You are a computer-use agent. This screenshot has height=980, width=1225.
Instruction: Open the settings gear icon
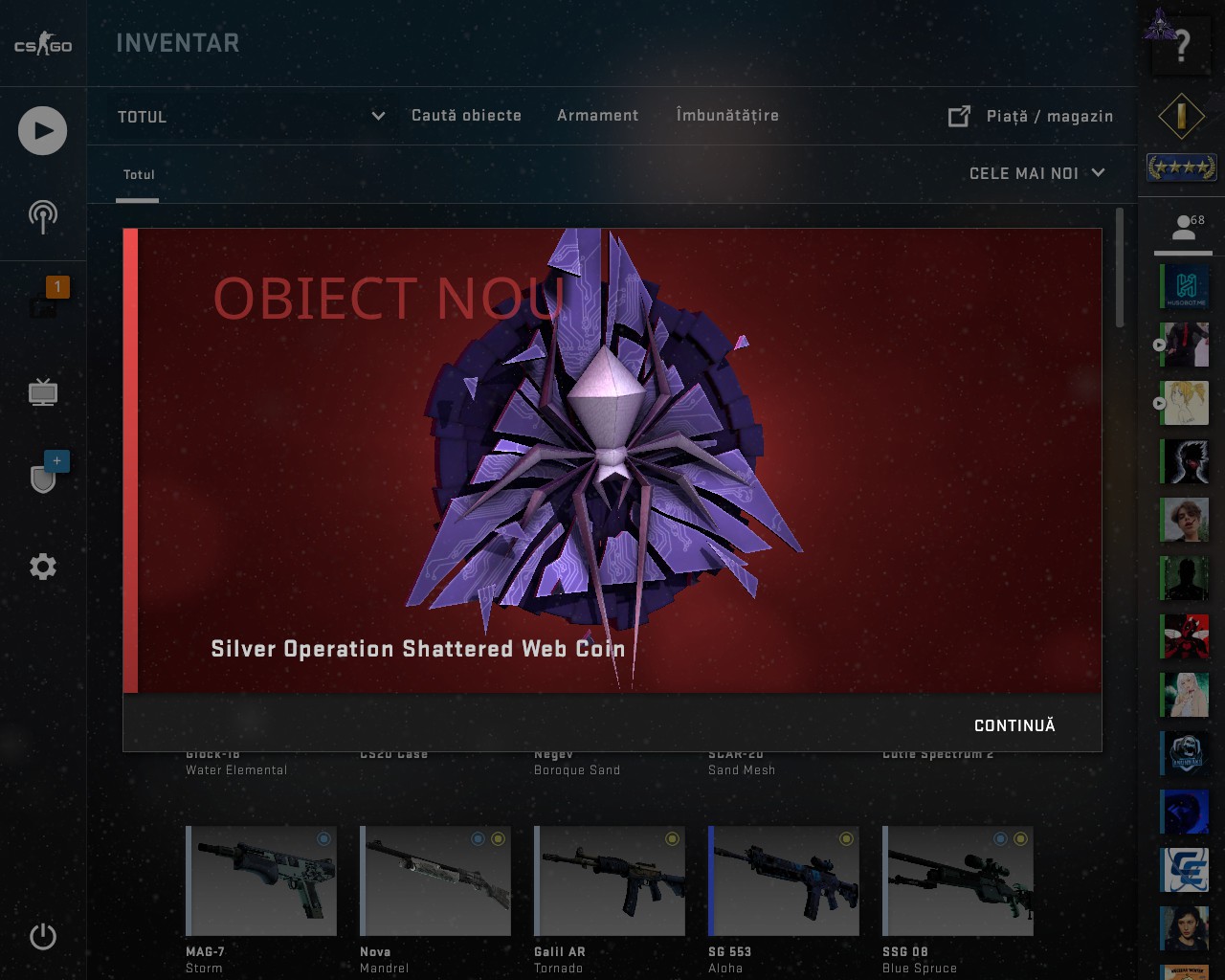(43, 567)
